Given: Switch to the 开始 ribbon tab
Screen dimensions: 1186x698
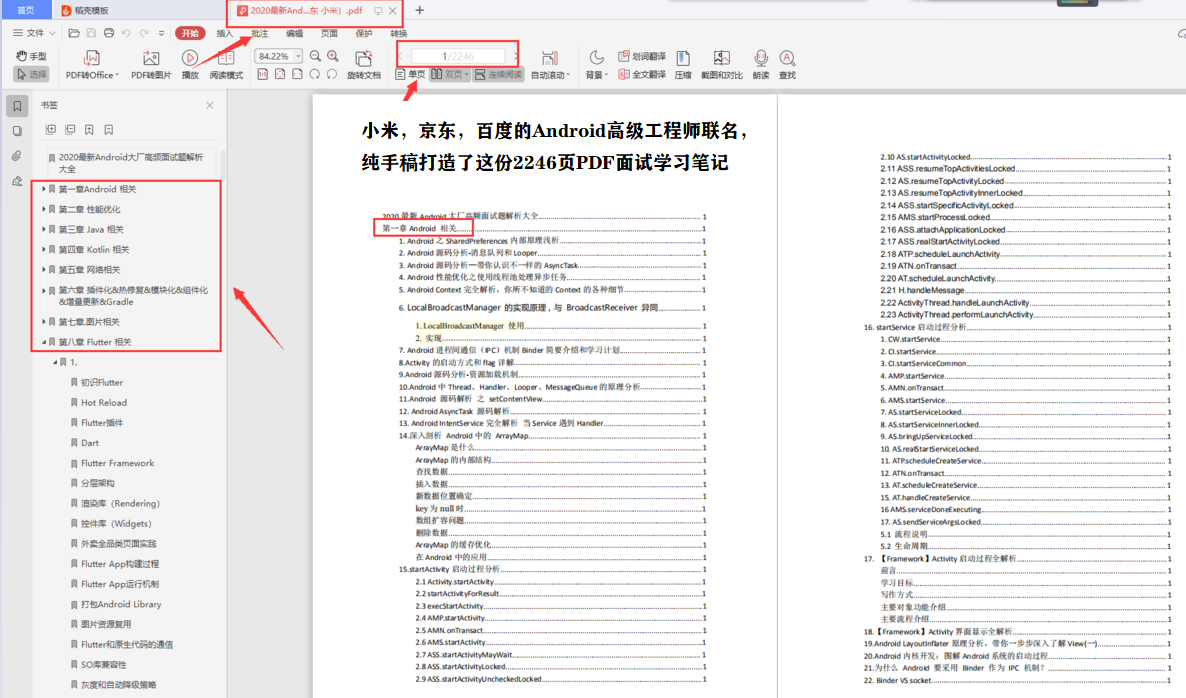Looking at the screenshot, I should [x=190, y=33].
